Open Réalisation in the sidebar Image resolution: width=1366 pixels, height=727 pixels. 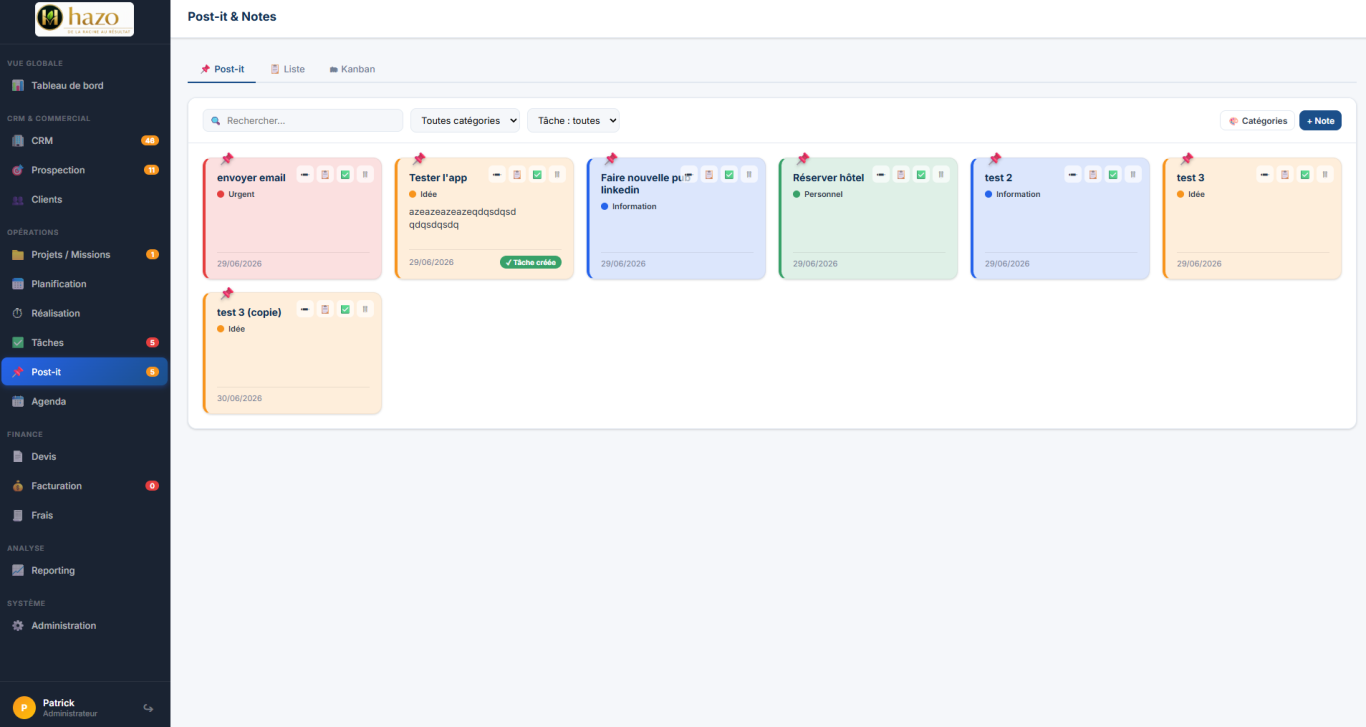[x=85, y=313]
